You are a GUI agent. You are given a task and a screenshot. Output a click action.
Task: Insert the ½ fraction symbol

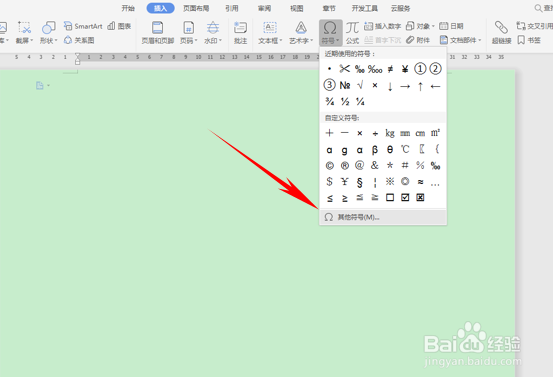point(345,102)
